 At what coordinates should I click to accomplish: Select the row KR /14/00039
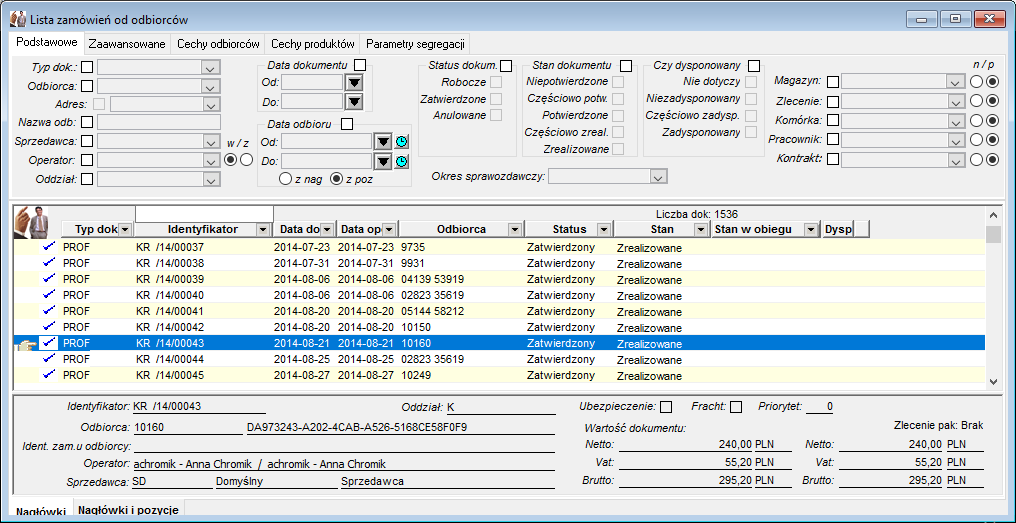pos(499,279)
